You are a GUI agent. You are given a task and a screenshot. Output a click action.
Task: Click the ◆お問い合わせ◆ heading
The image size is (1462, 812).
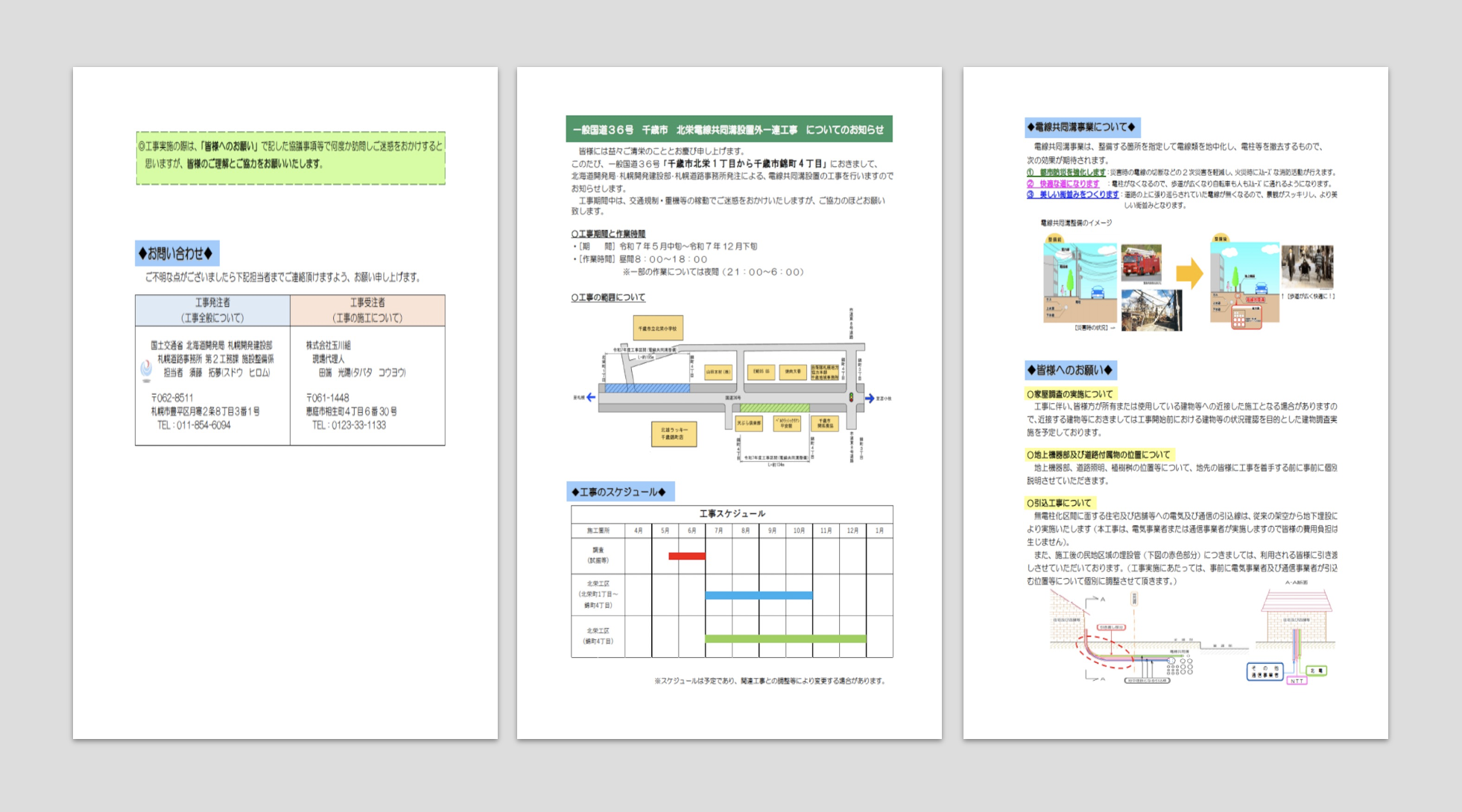(177, 253)
